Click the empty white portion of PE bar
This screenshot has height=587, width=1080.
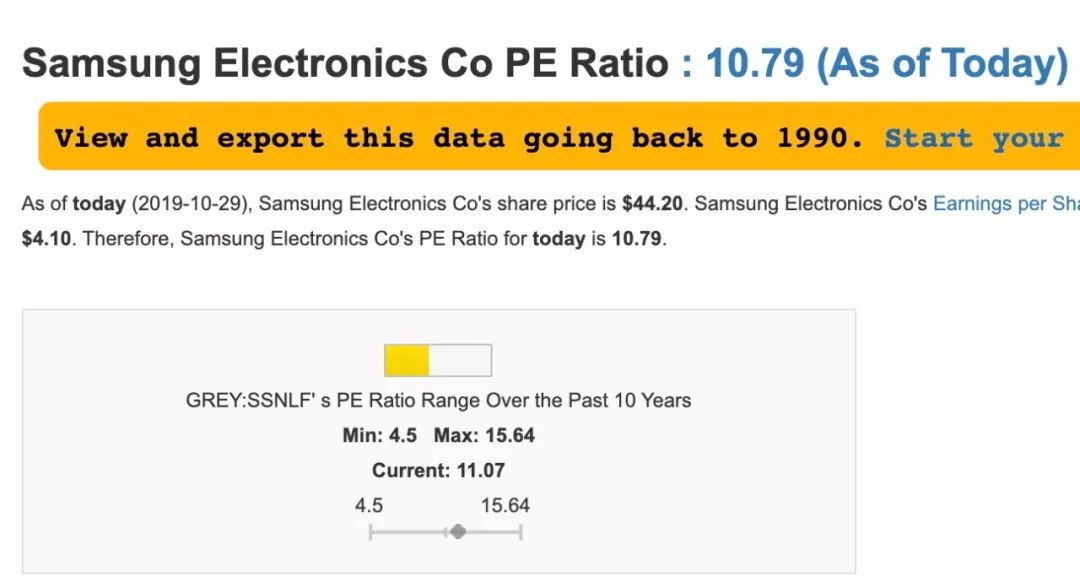point(460,360)
